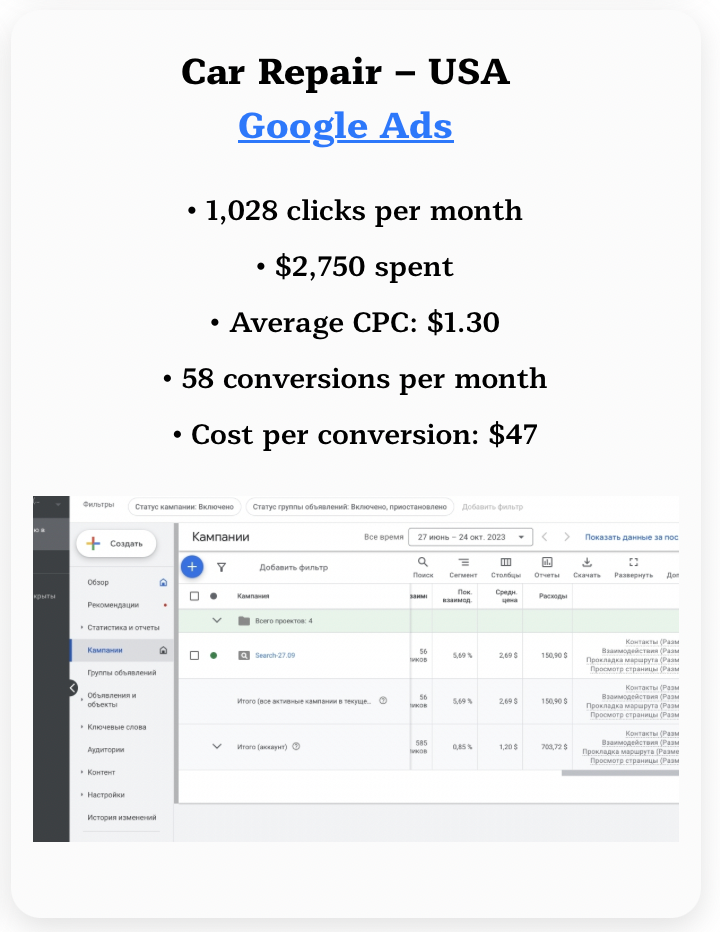
Task: Open the date range dropdown
Action: pos(471,537)
